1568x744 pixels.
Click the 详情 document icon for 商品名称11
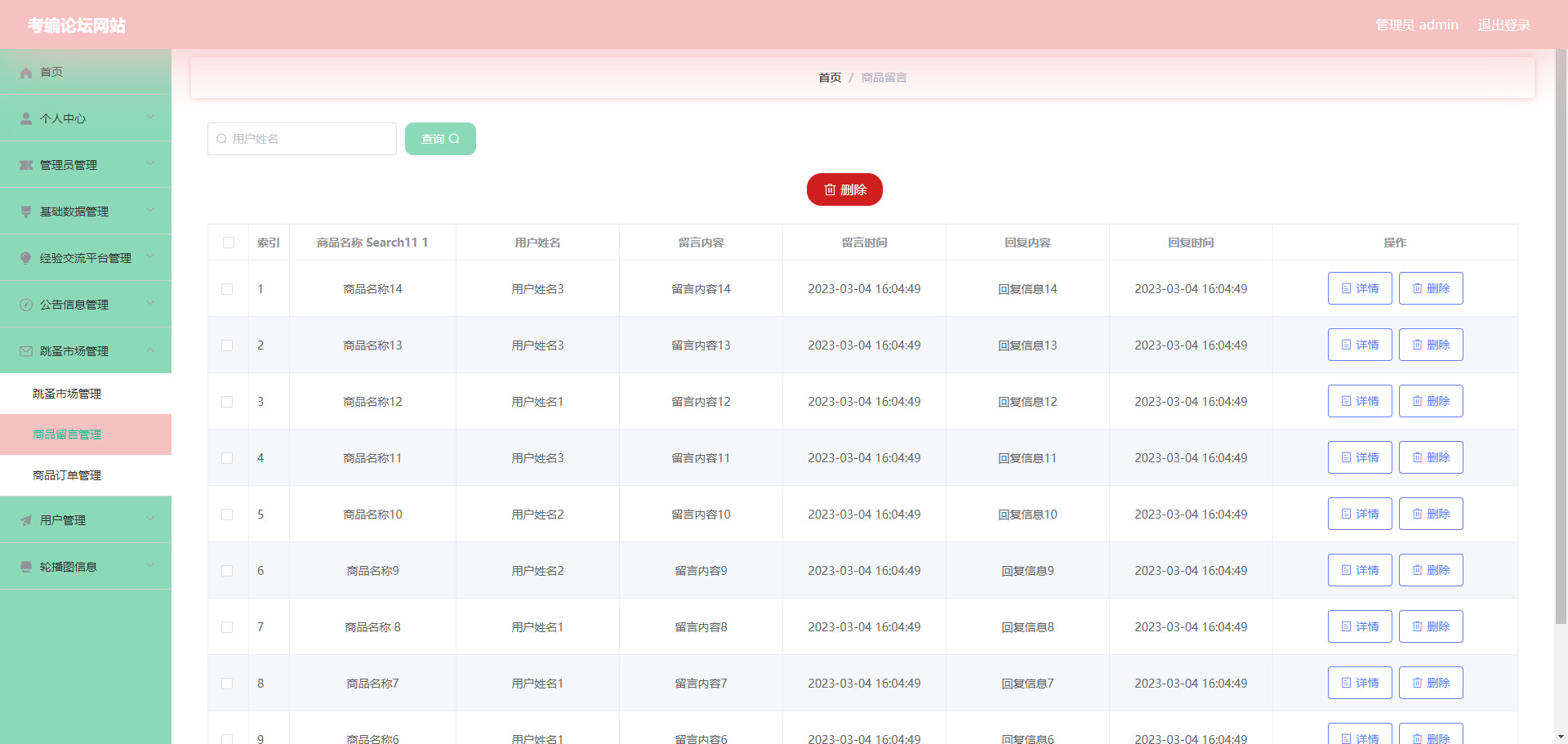pos(1346,457)
